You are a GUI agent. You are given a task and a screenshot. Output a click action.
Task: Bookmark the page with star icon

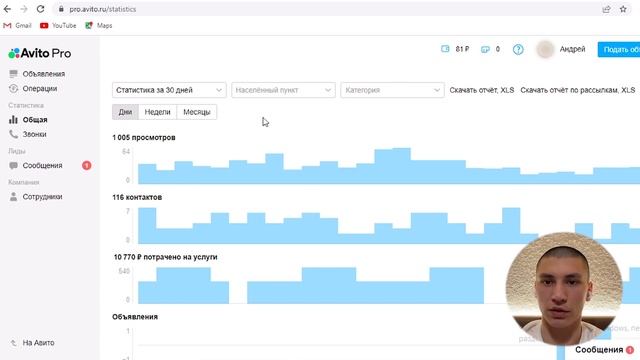623,9
